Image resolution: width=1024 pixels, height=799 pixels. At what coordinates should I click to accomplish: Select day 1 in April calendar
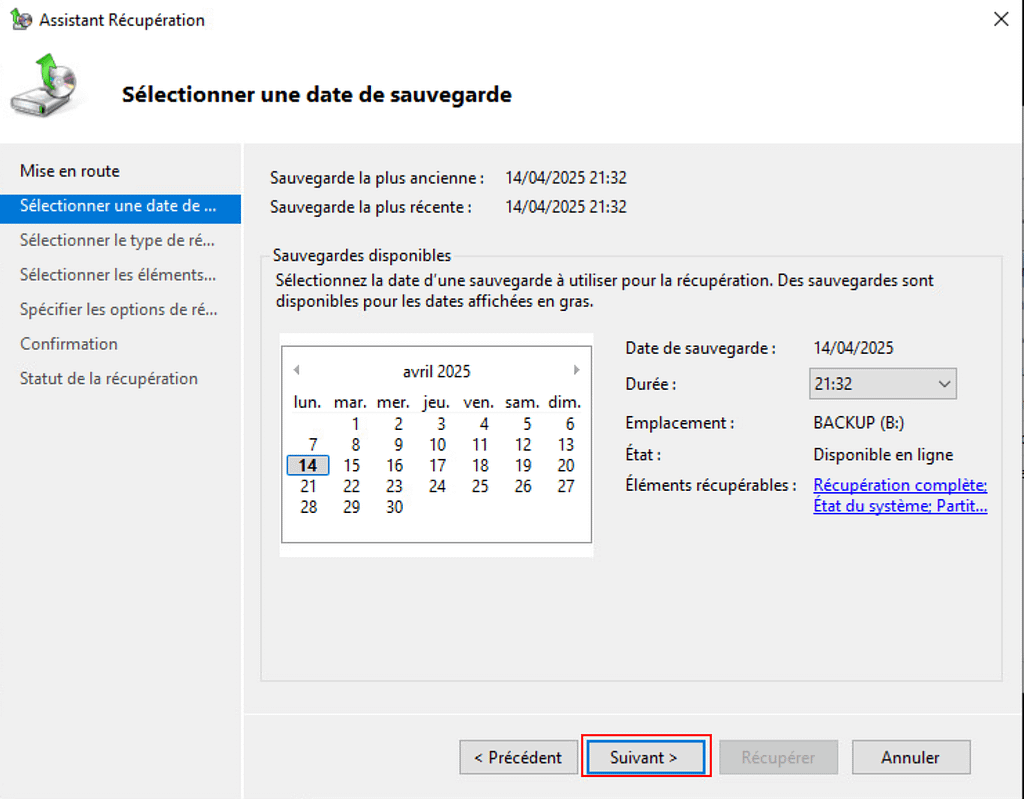tap(355, 423)
